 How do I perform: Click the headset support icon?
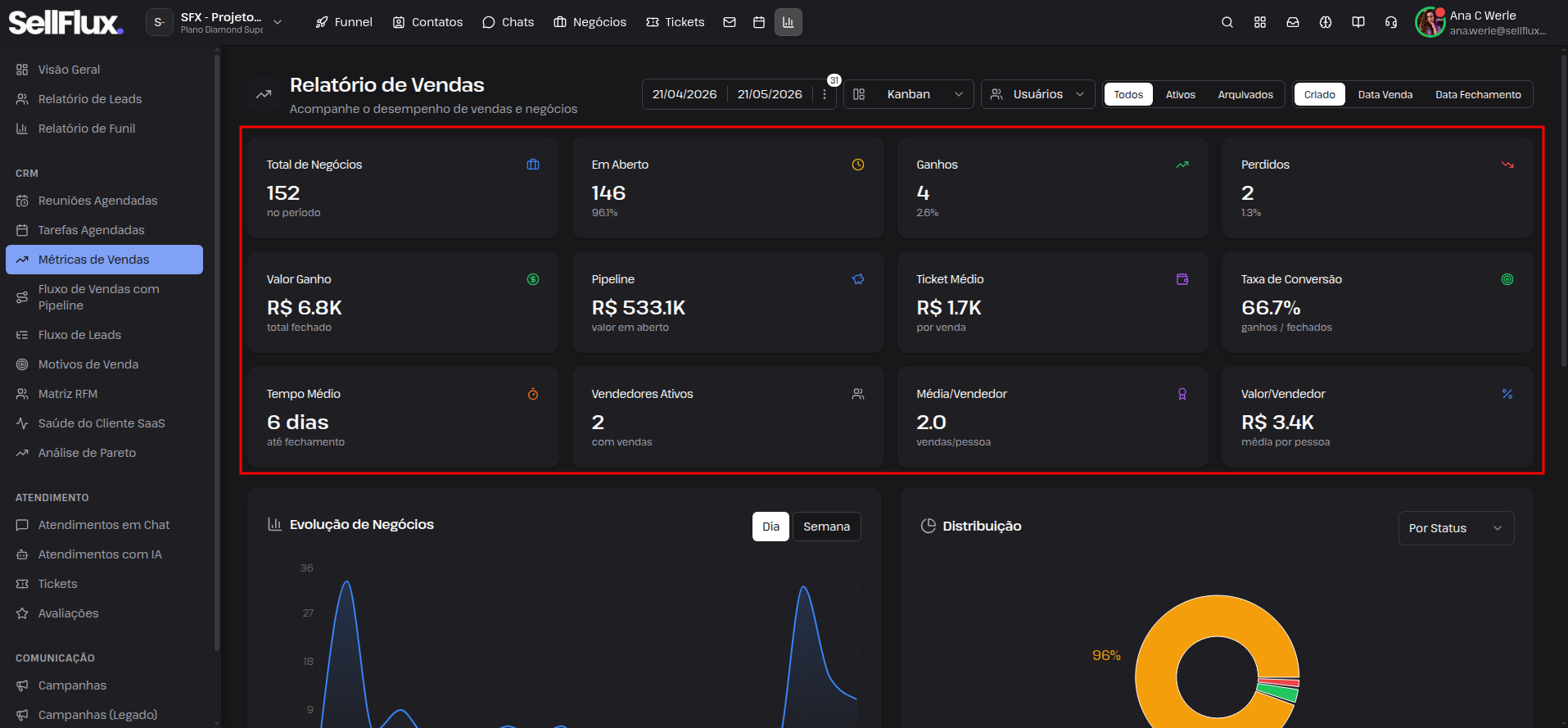click(1390, 22)
